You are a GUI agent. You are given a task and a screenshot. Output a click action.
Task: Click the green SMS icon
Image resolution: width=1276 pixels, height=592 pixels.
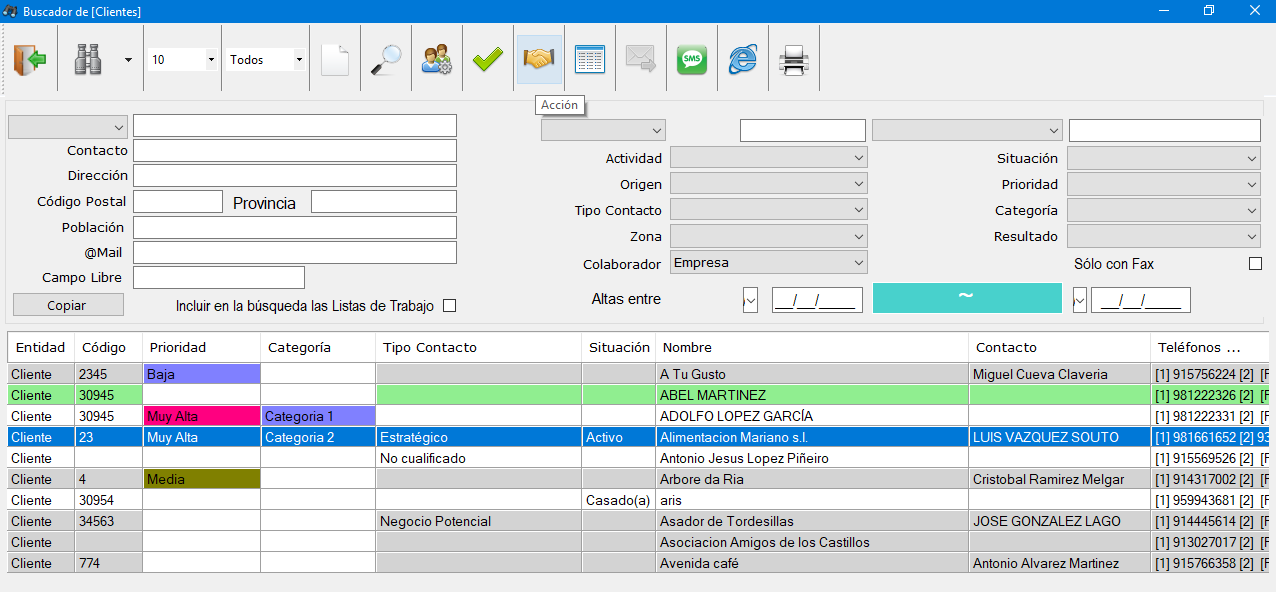point(692,60)
